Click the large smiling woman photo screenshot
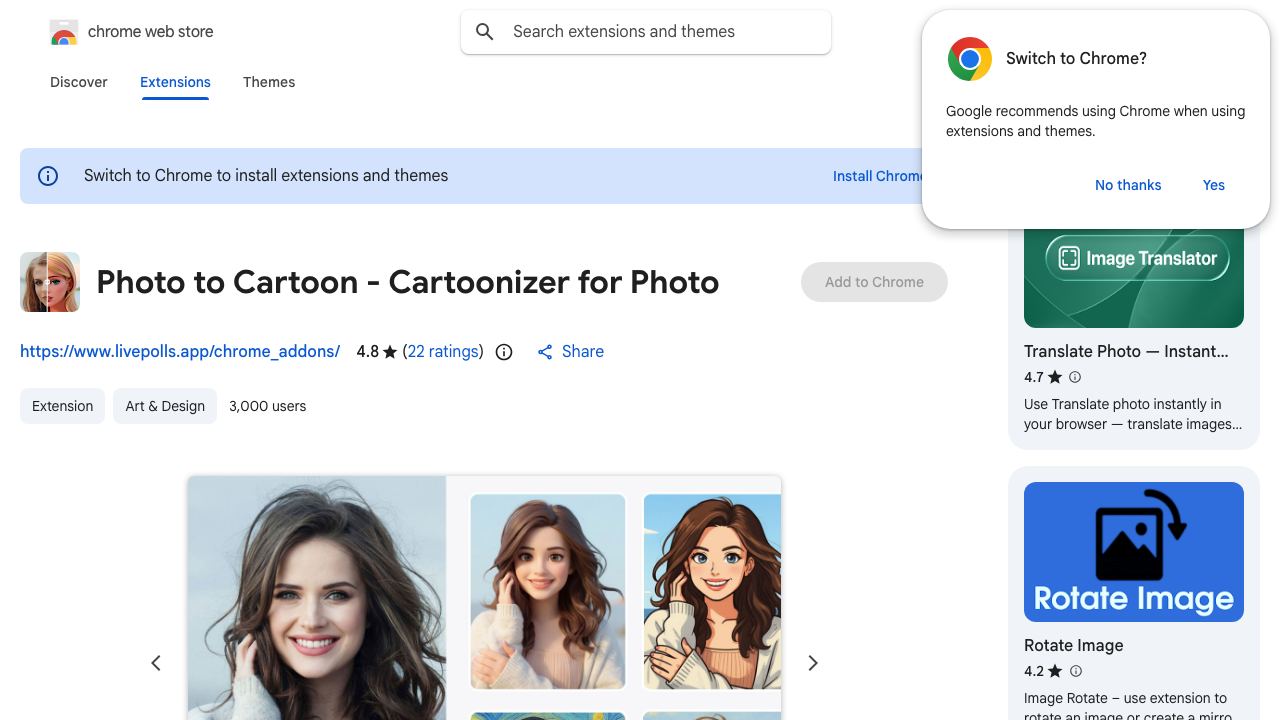Screen dimensions: 1280x720 [x=316, y=598]
